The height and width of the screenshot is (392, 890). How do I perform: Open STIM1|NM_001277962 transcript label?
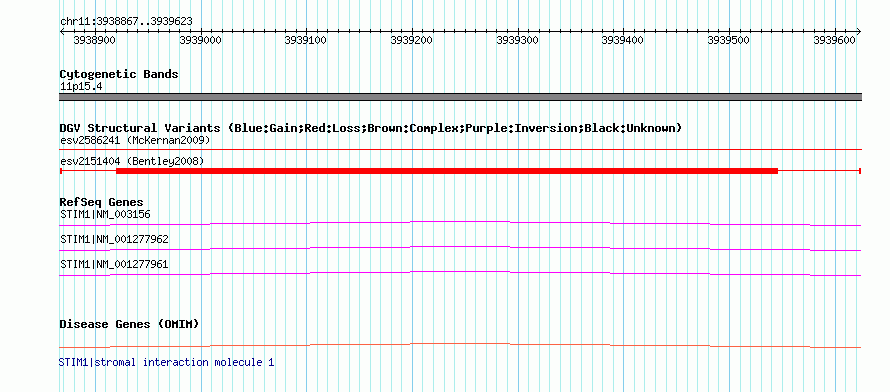tap(114, 239)
